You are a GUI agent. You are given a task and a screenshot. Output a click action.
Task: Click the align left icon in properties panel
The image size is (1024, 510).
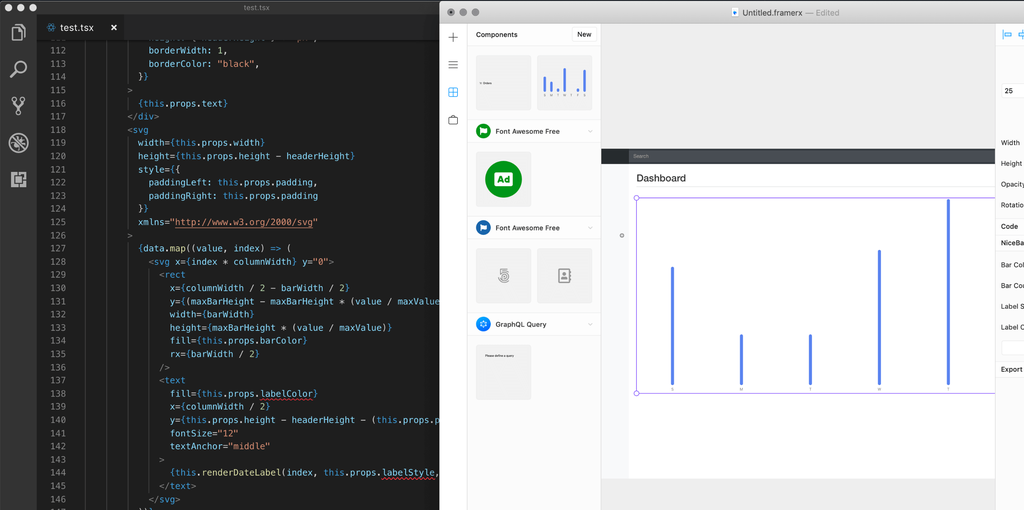coord(1007,35)
